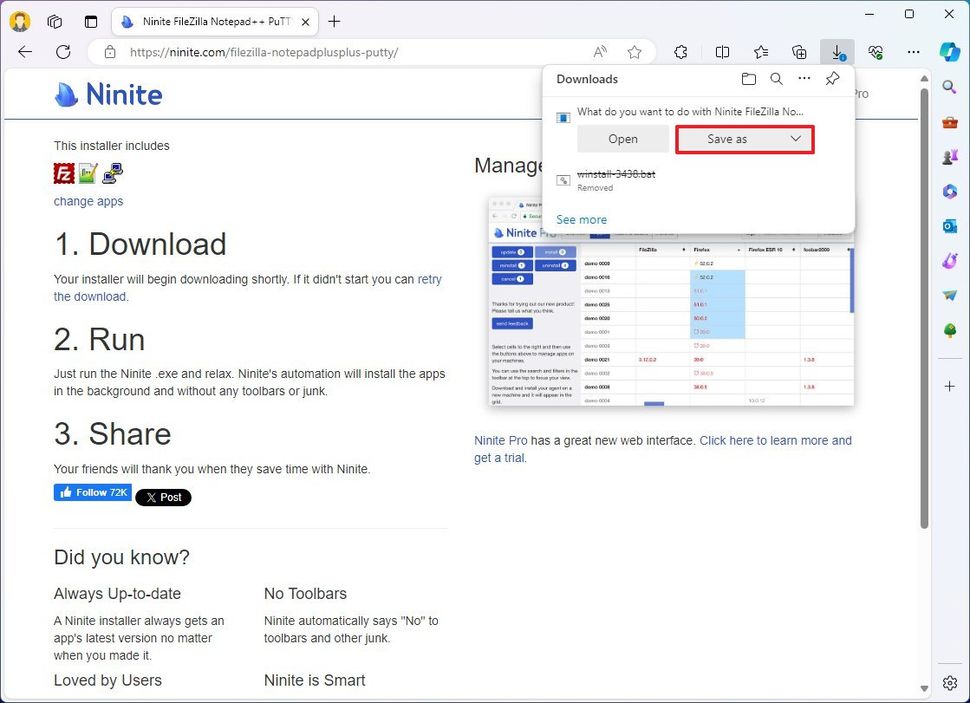Open Browser essentials from the toolbar
Viewport: 970px width, 703px height.
pyautogui.click(x=876, y=52)
